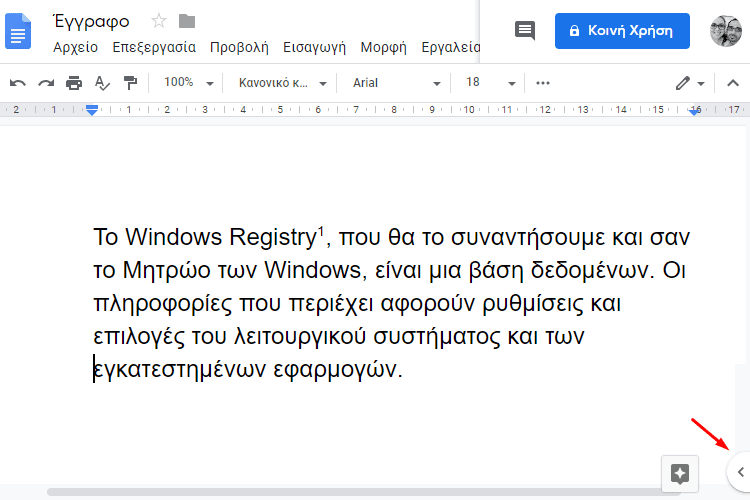Open the Κανονικό κ... style dropdown
The height and width of the screenshot is (500, 750).
(282, 83)
